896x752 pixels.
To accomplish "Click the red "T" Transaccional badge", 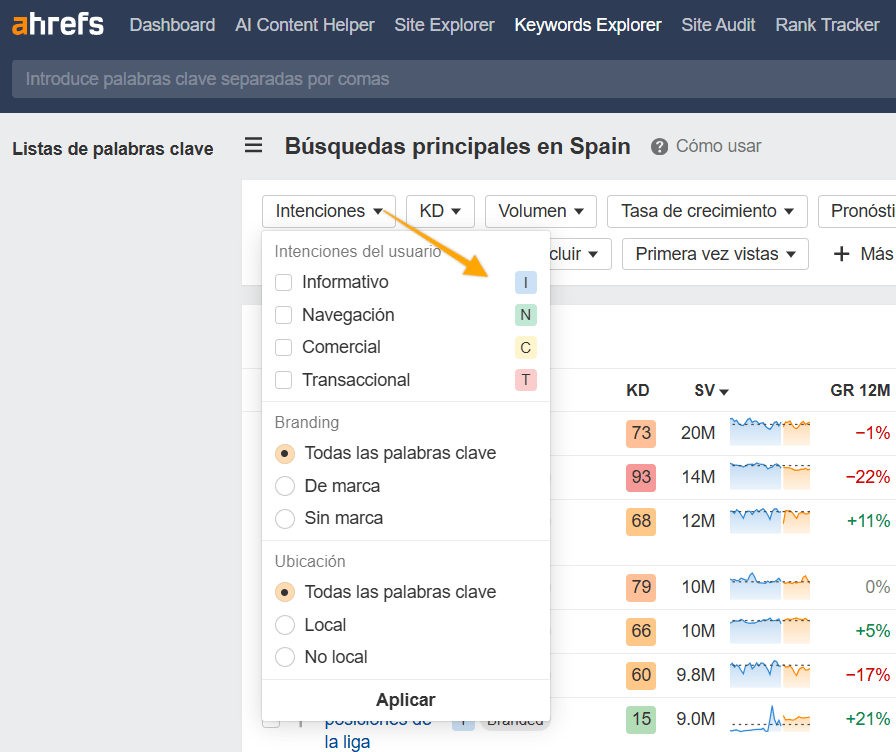I will 525,380.
